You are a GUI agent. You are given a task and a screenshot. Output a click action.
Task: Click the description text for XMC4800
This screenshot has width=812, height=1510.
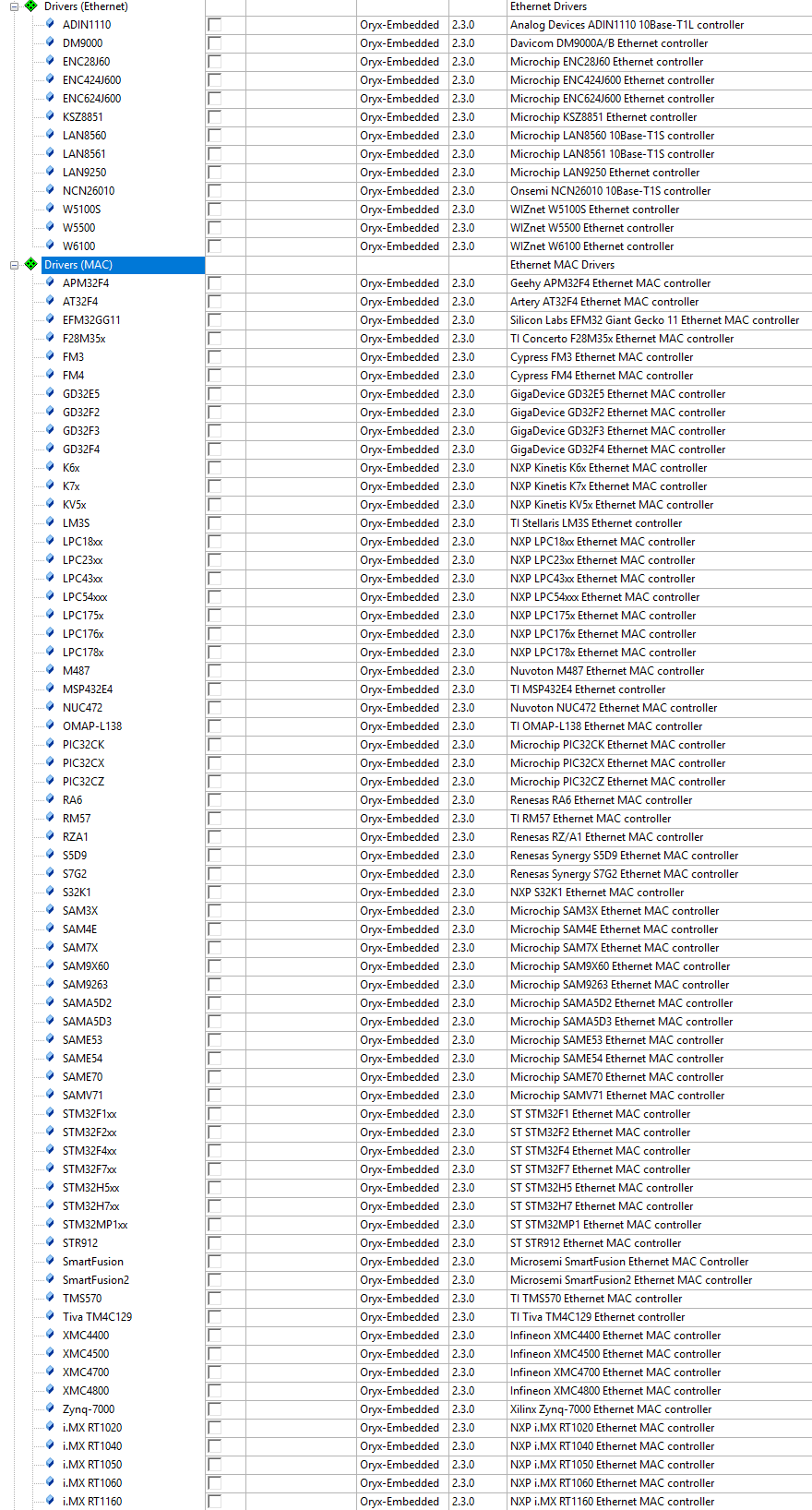tap(615, 1391)
